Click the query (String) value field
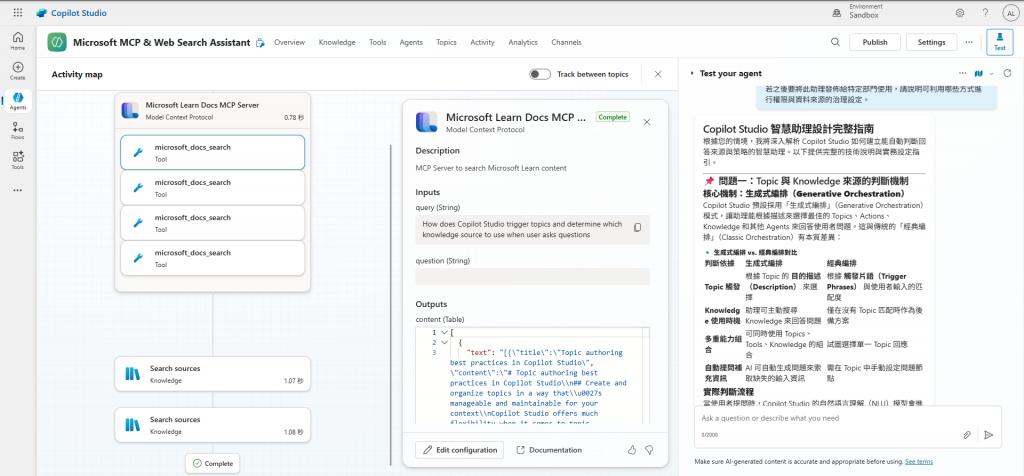Viewport: 1024px width, 476px height. pos(532,230)
